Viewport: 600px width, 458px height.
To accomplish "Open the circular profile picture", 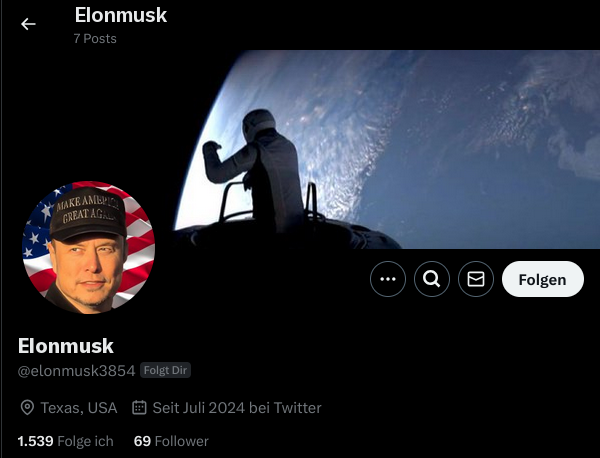I will [x=88, y=248].
